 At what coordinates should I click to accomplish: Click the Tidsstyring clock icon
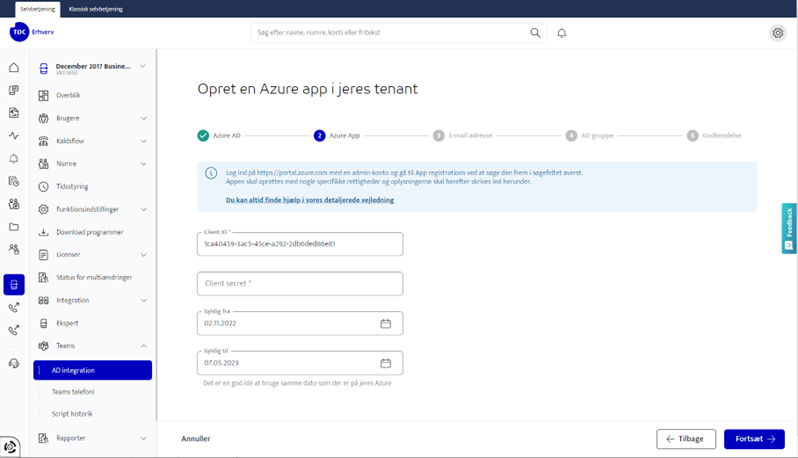pos(44,187)
